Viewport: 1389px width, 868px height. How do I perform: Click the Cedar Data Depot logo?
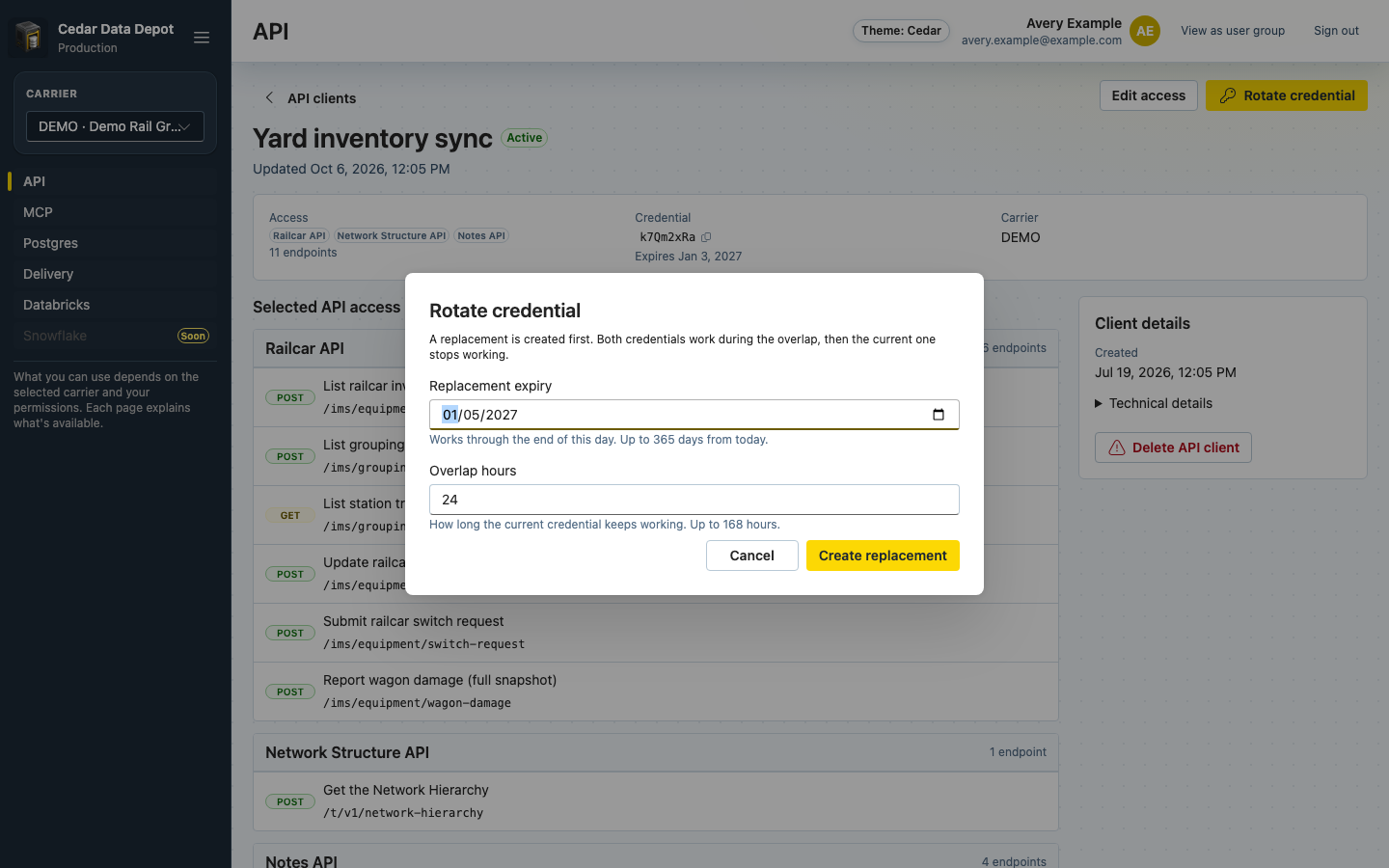tap(29, 38)
